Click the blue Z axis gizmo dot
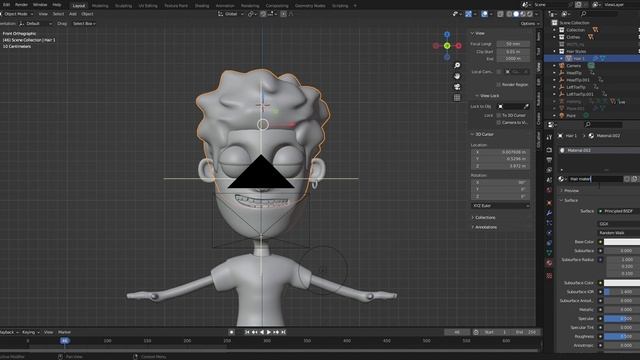Viewport: 640px width, 360px height. coord(447,34)
